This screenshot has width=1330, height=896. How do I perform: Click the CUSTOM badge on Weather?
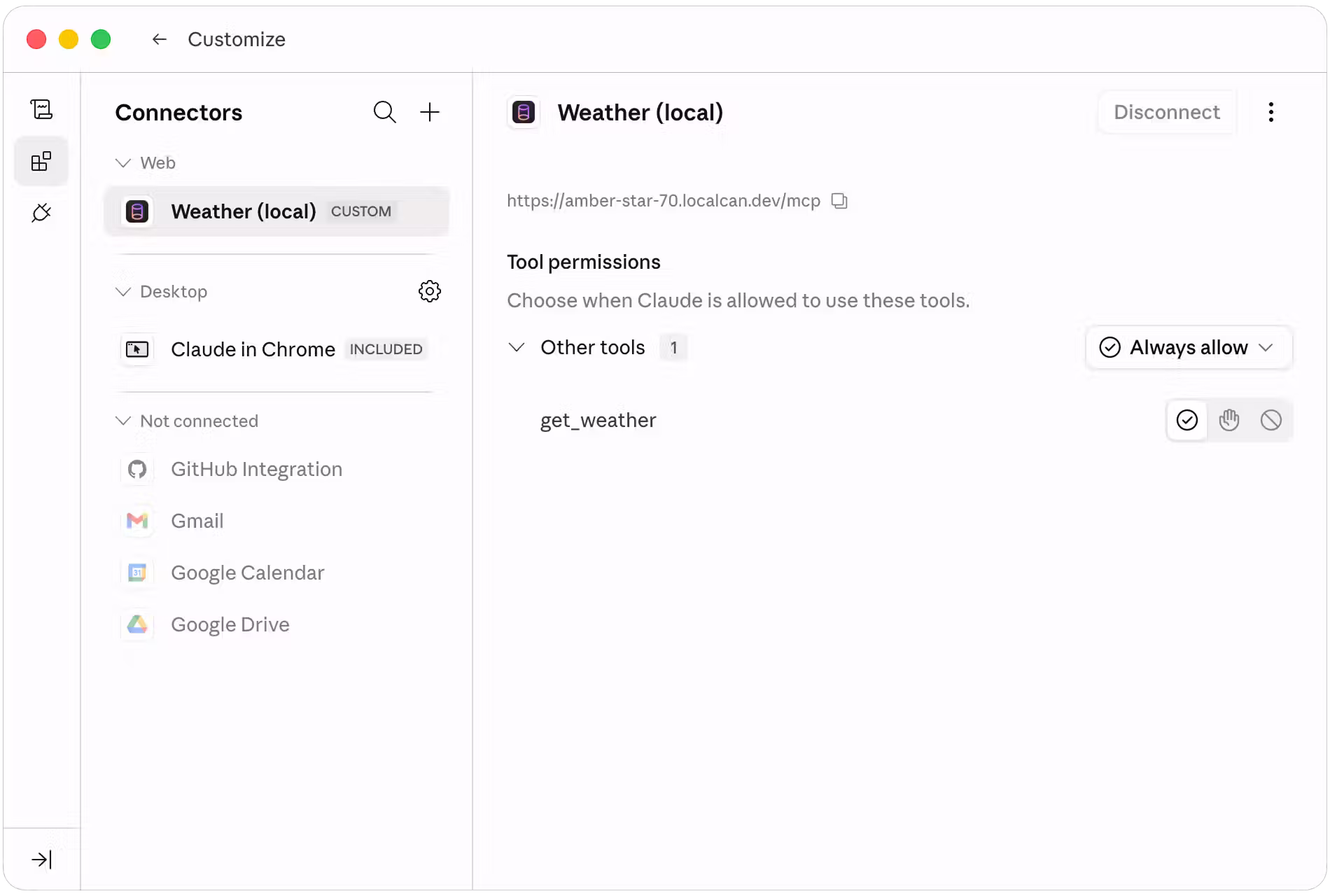point(361,211)
